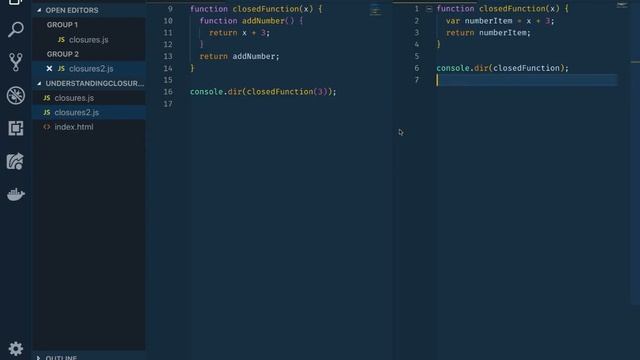Click 'return x + 3;' in left editor
Image resolution: width=640 pixels, height=360 pixels.
[239, 33]
